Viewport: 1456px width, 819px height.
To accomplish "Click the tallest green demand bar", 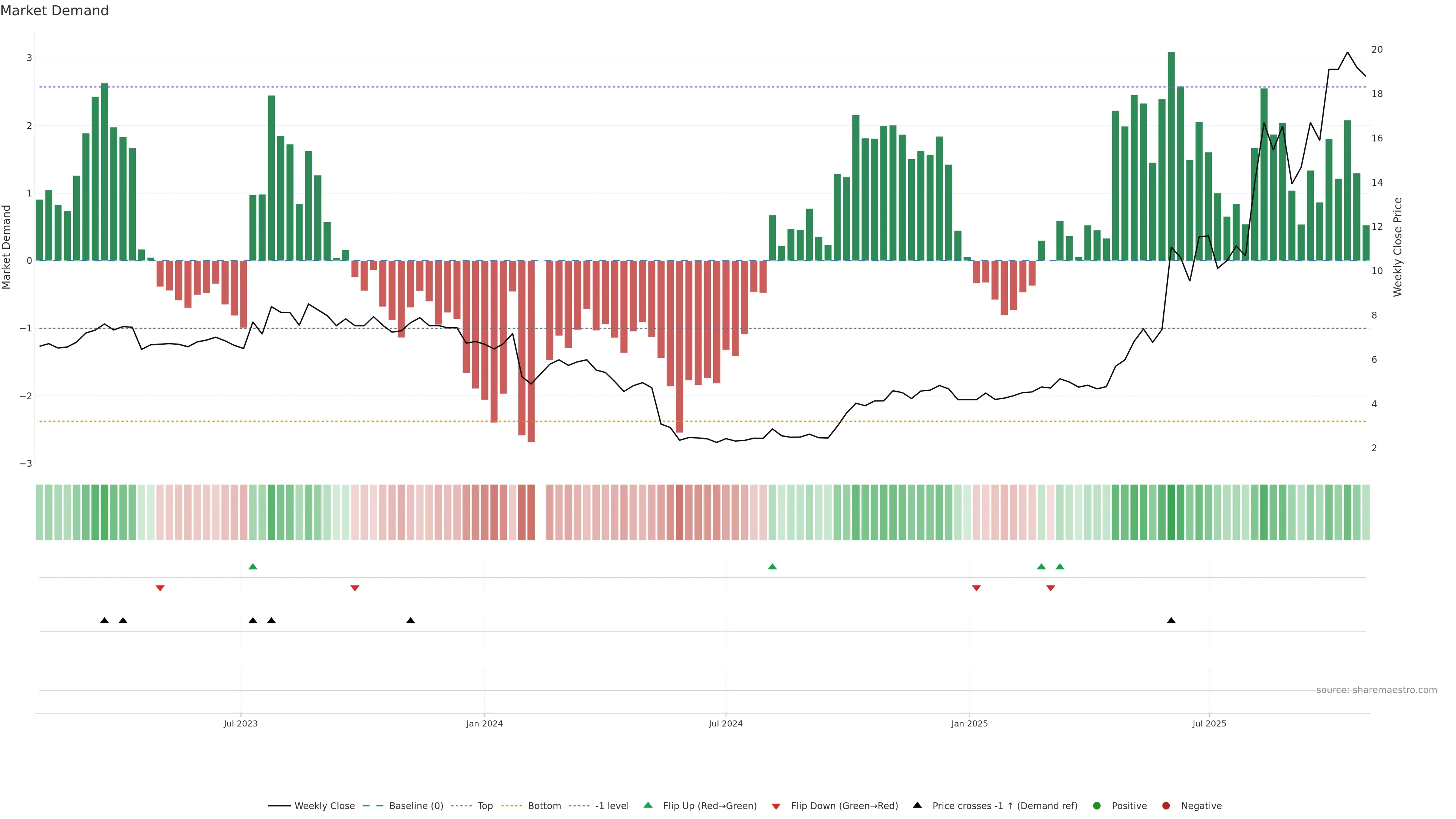I will pyautogui.click(x=1170, y=158).
